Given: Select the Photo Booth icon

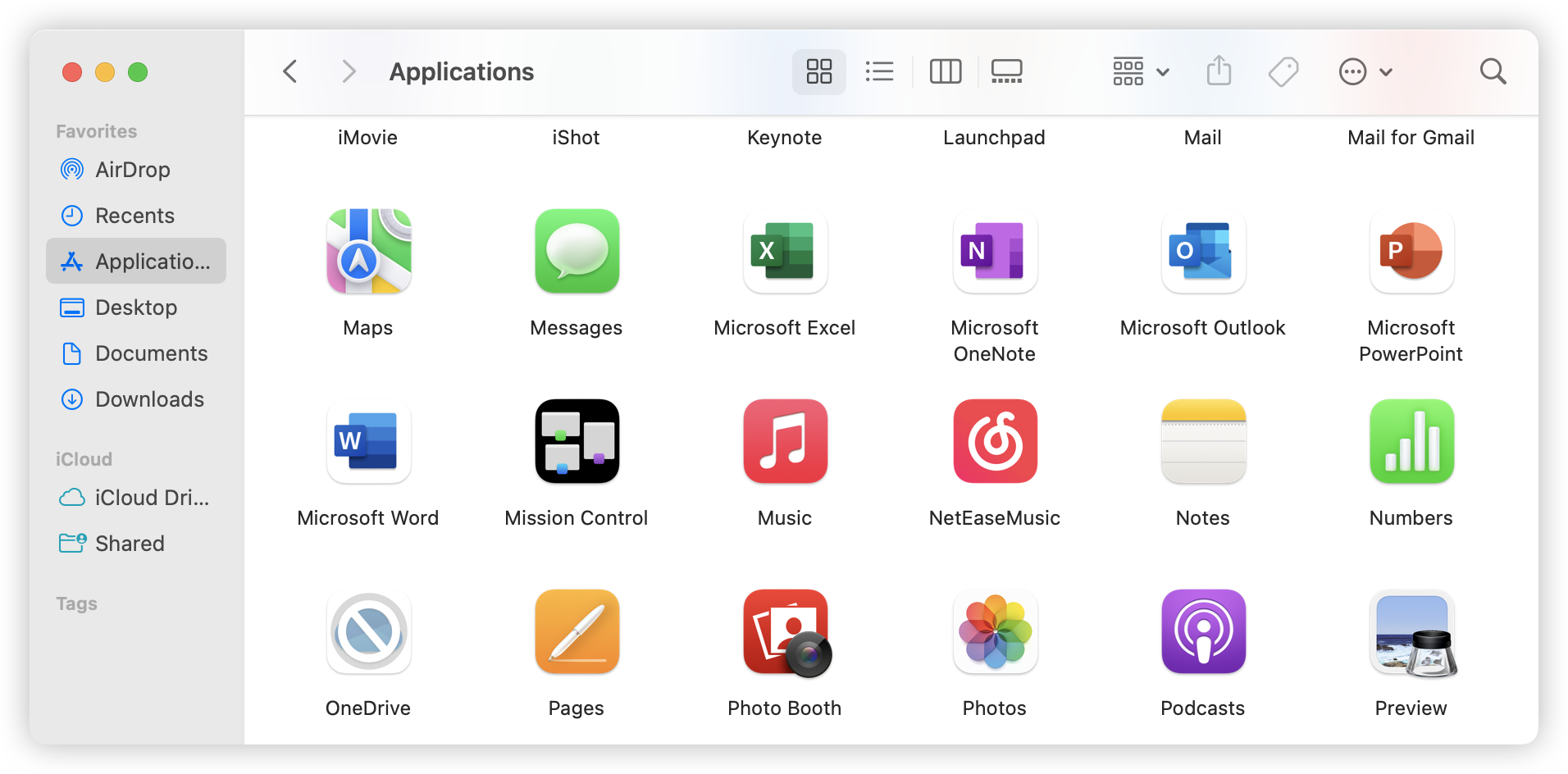Looking at the screenshot, I should (x=786, y=633).
